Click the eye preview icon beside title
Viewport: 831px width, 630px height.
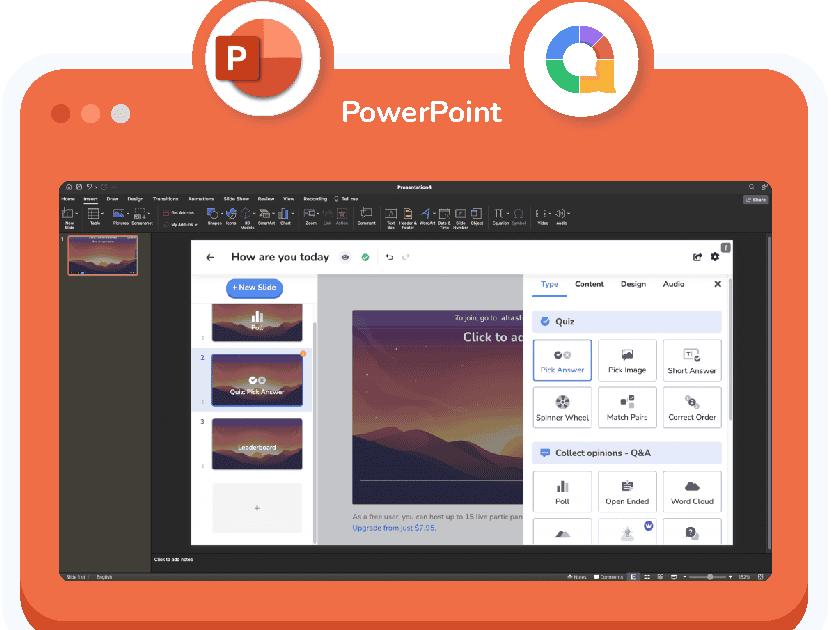tap(346, 257)
